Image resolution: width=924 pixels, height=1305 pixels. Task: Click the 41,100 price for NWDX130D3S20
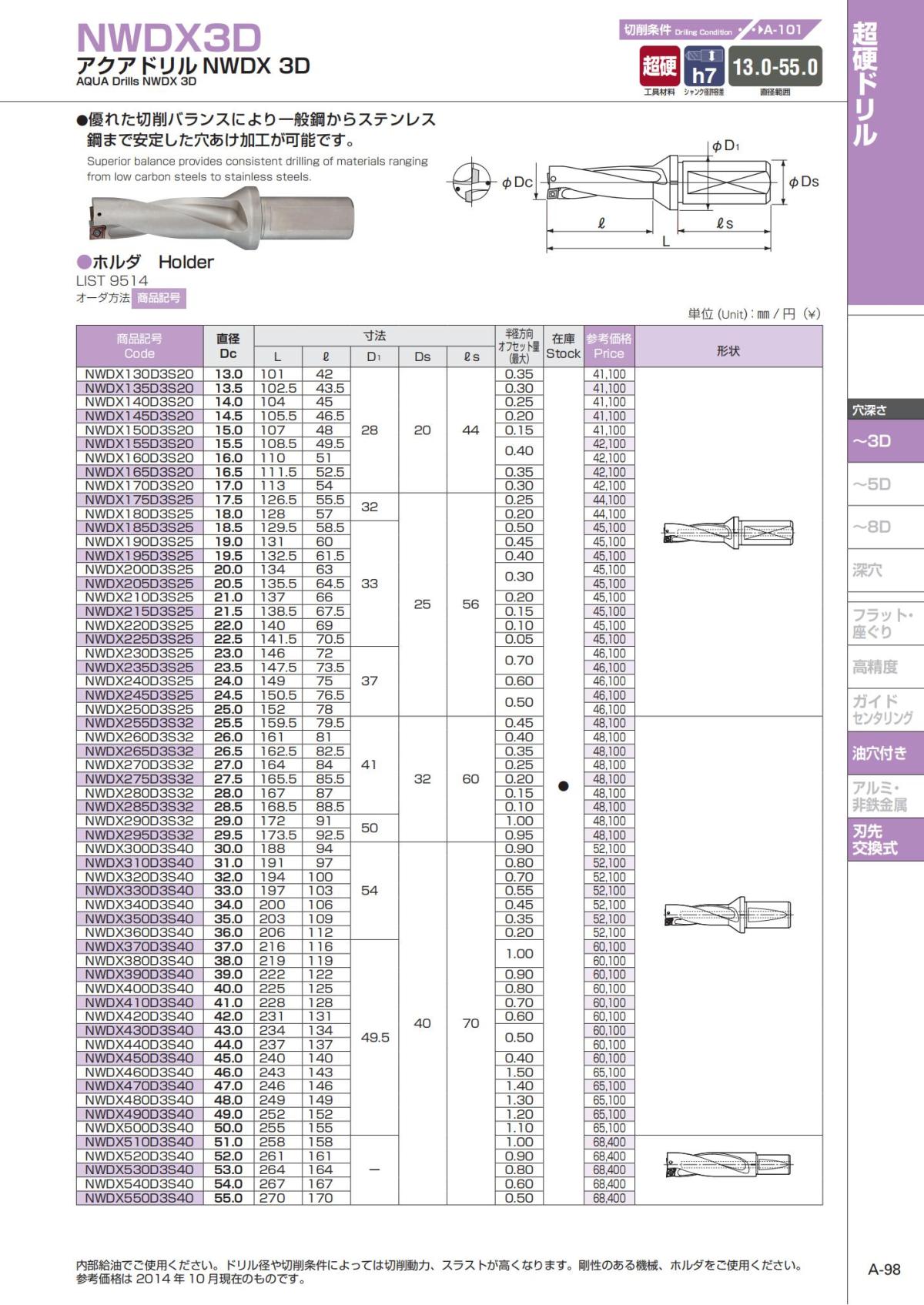pos(609,374)
